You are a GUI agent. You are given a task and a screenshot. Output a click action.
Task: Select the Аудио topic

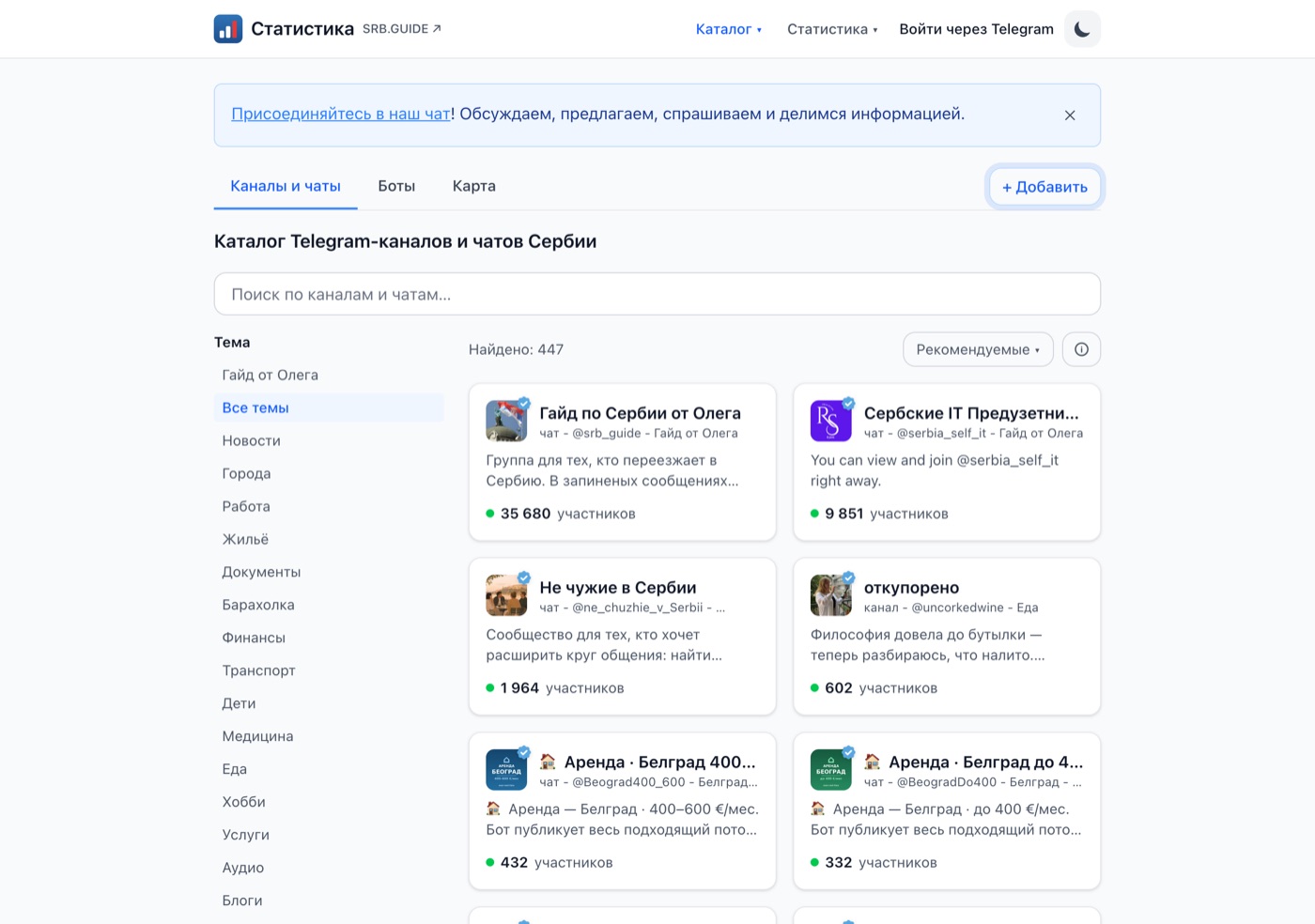(329, 868)
